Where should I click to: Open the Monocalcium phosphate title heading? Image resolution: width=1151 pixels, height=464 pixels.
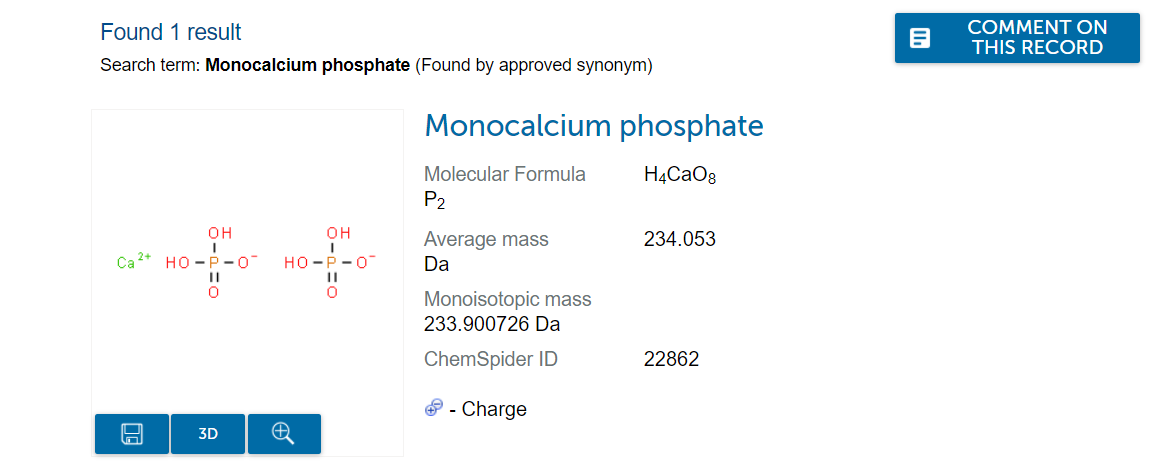coord(594,126)
